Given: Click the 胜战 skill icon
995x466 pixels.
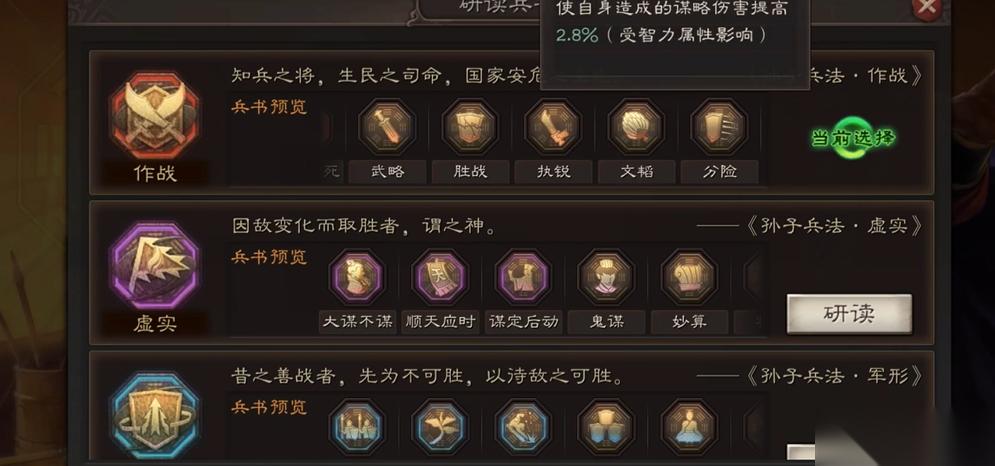Looking at the screenshot, I should 470,127.
